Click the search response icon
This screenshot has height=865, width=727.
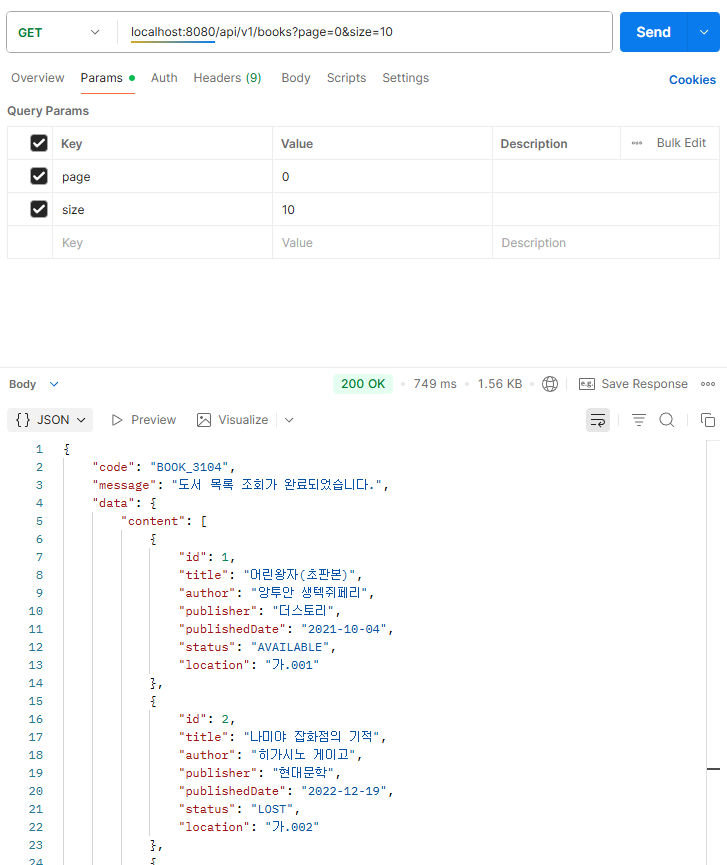coord(667,420)
